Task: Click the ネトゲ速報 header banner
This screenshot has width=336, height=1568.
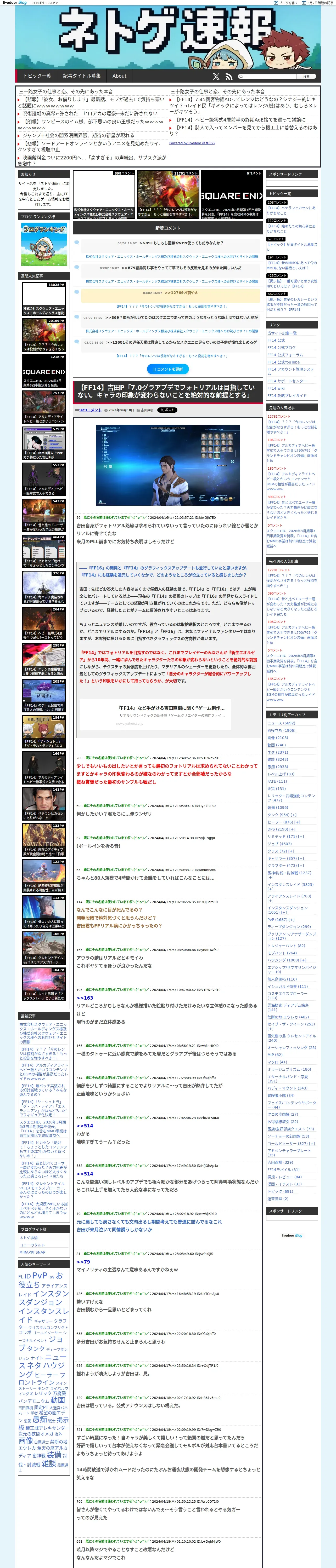Action: [x=168, y=38]
